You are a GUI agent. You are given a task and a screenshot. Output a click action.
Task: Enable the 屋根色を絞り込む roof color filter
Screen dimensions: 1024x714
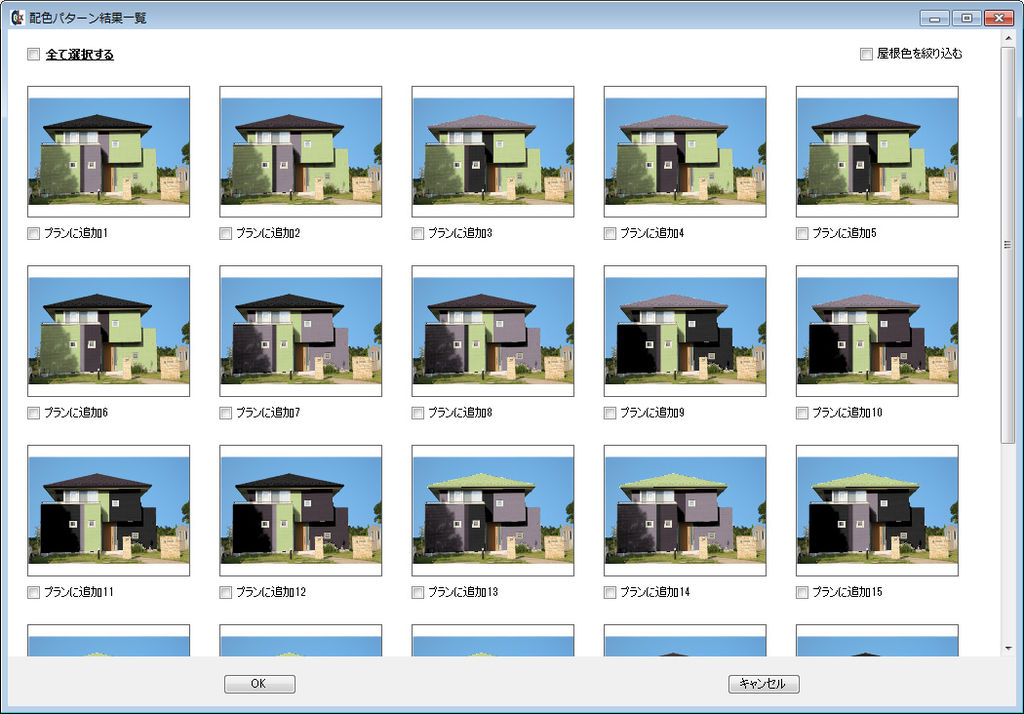(866, 54)
